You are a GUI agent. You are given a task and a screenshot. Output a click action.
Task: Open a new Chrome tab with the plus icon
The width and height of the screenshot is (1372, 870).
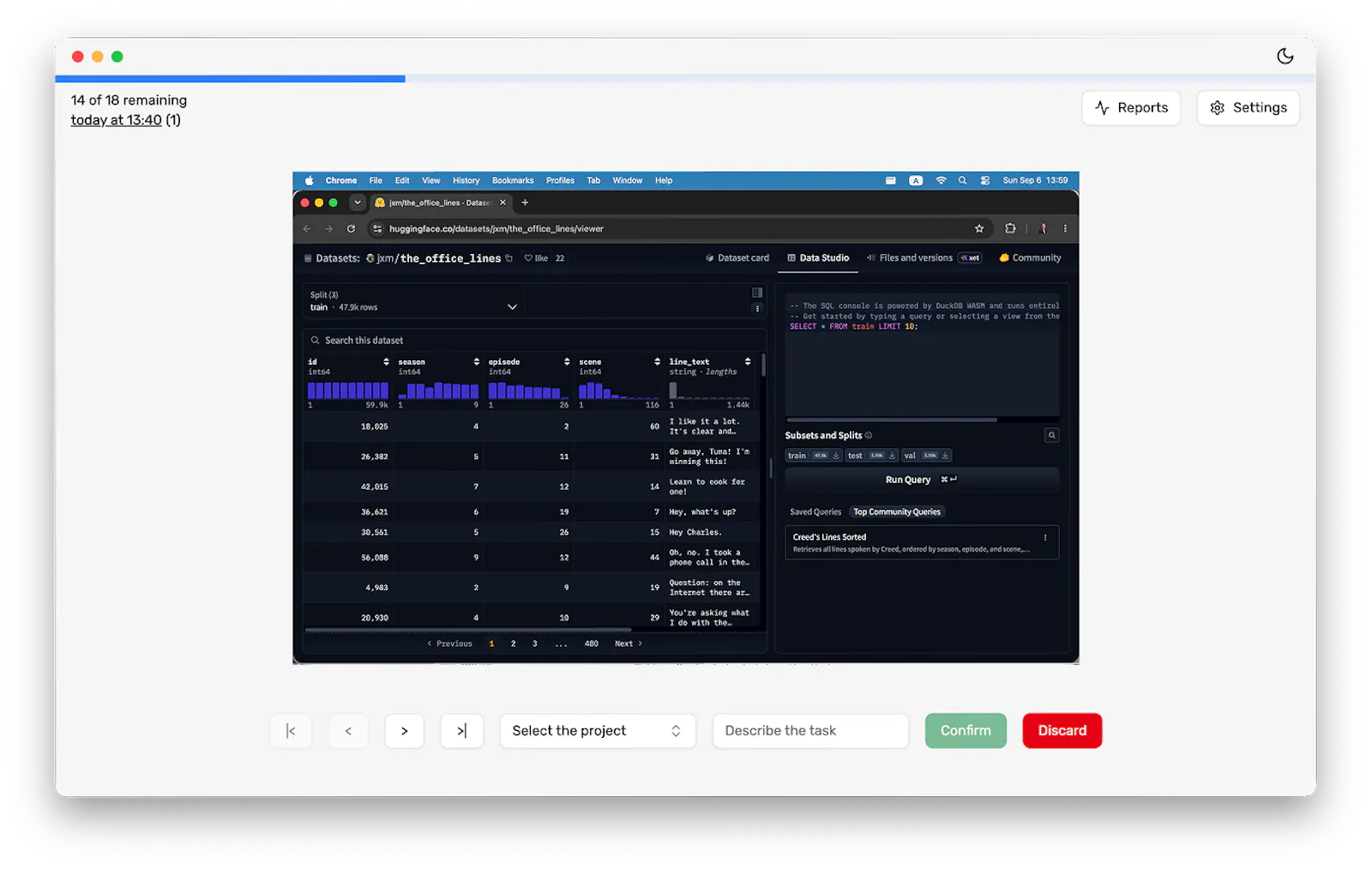tap(525, 202)
